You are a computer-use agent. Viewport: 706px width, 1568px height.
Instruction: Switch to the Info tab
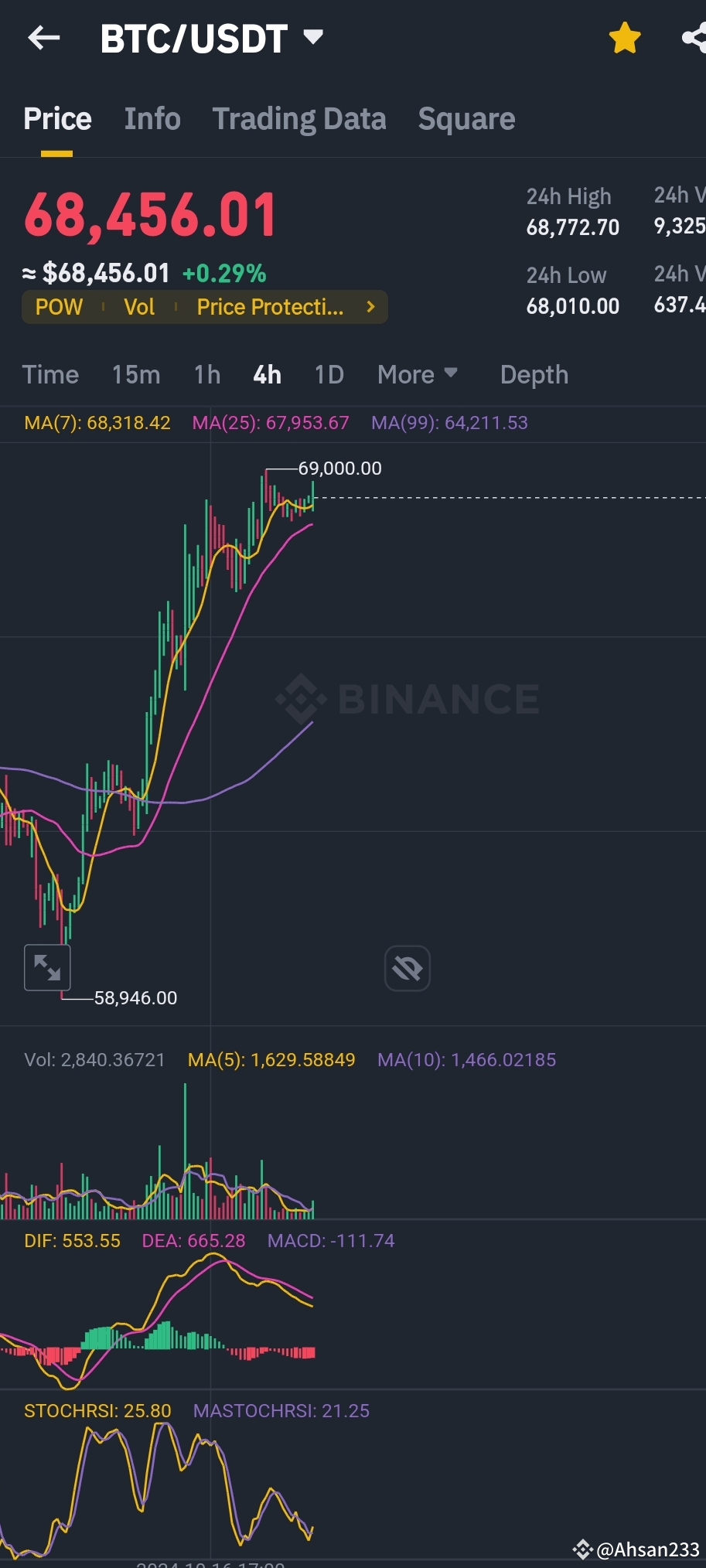point(152,118)
